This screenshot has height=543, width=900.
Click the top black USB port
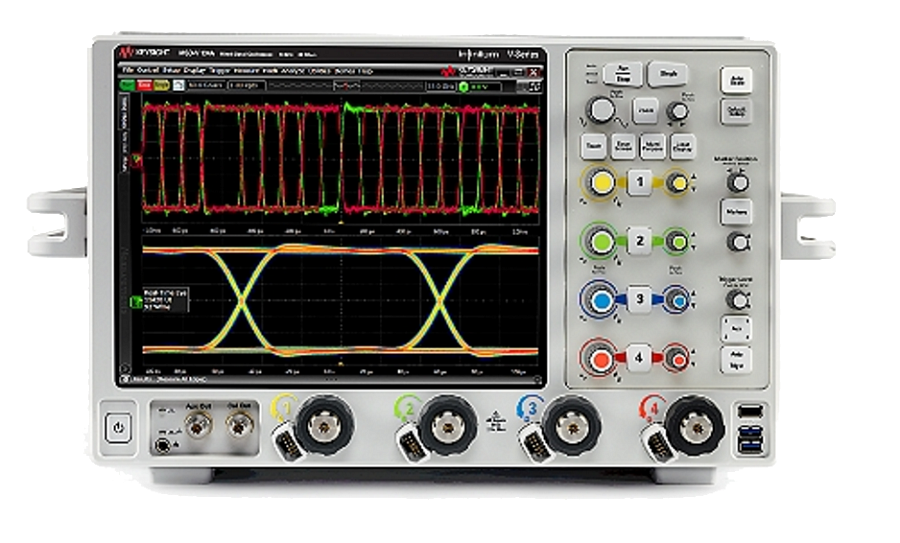(750, 411)
